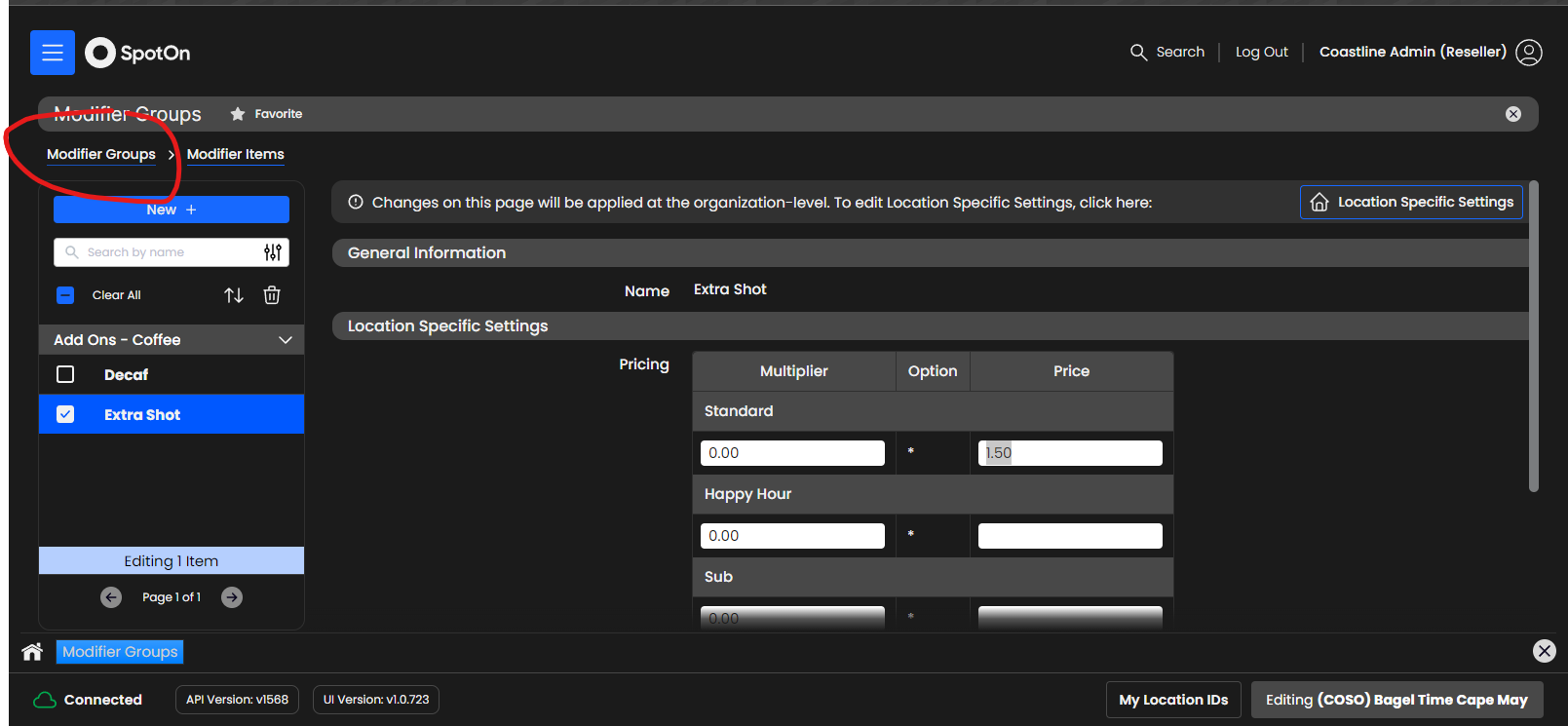Click the sort arrows icon
The width and height of the screenshot is (1568, 726).
pos(234,295)
